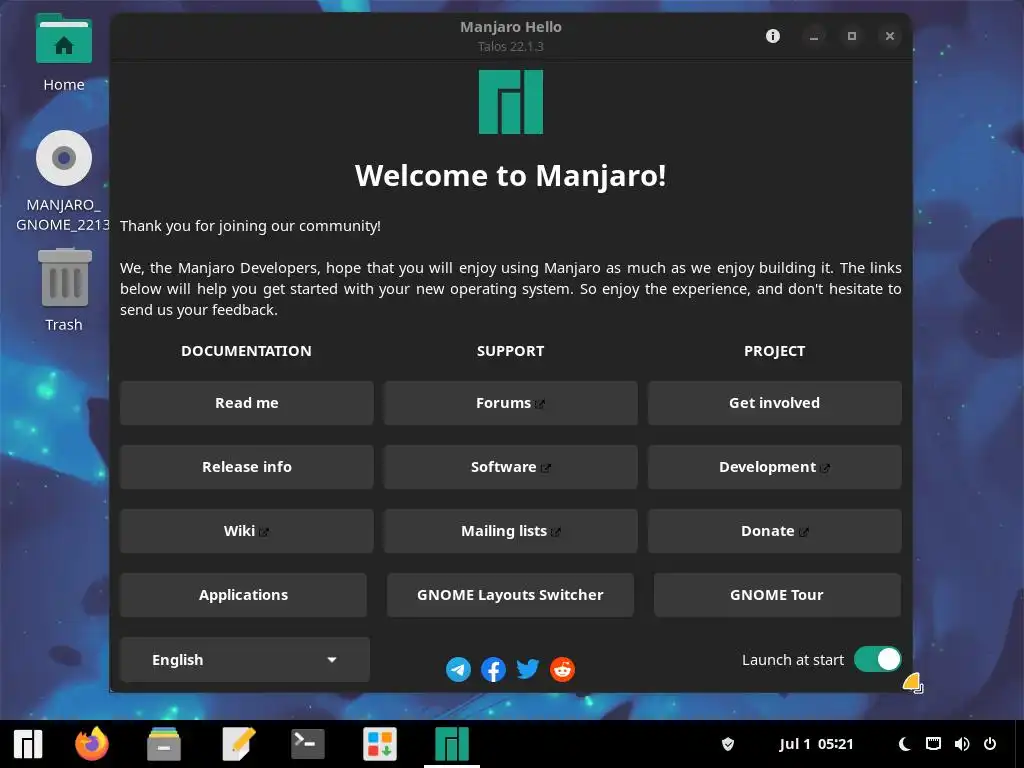Image resolution: width=1024 pixels, height=768 pixels.
Task: Click the Talos 22.1.3 subtitle text
Action: (x=511, y=46)
